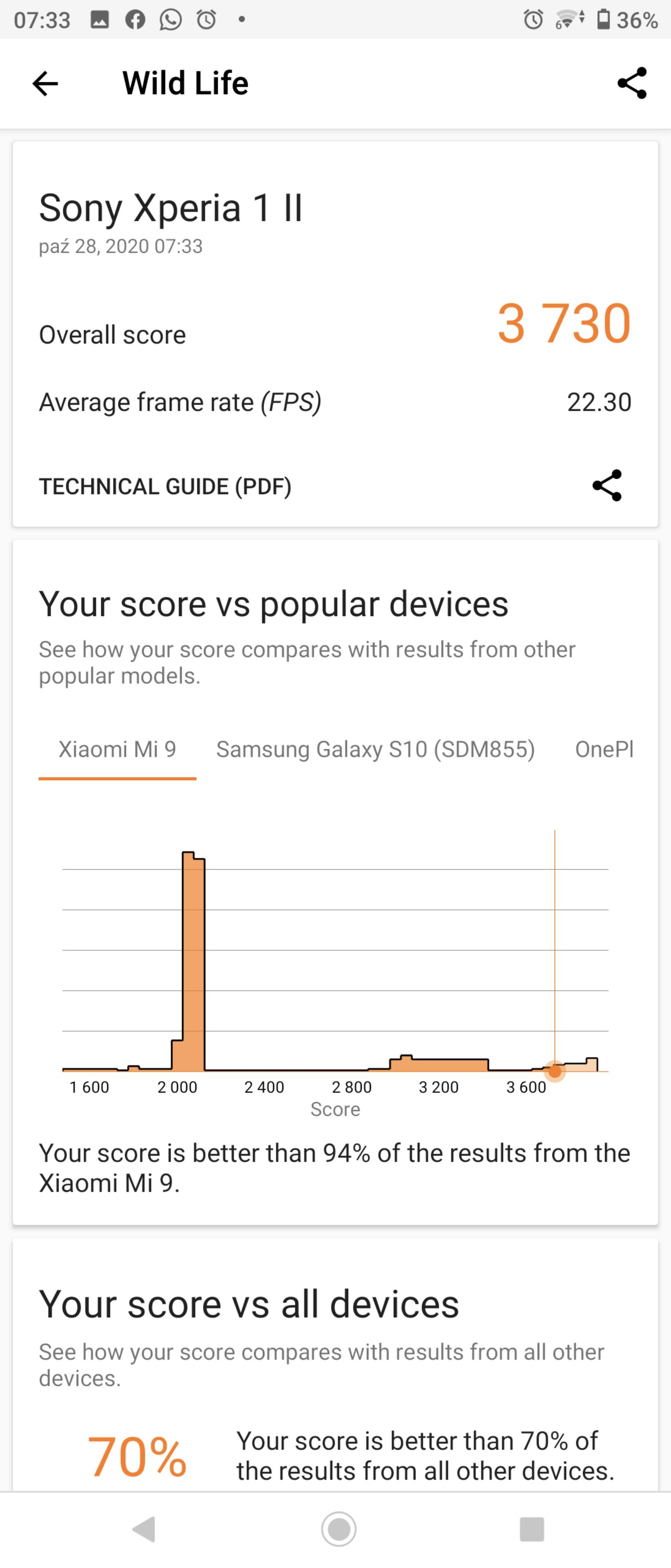Select the partially visible OnePl tab
The height and width of the screenshot is (1568, 671).
pos(604,749)
